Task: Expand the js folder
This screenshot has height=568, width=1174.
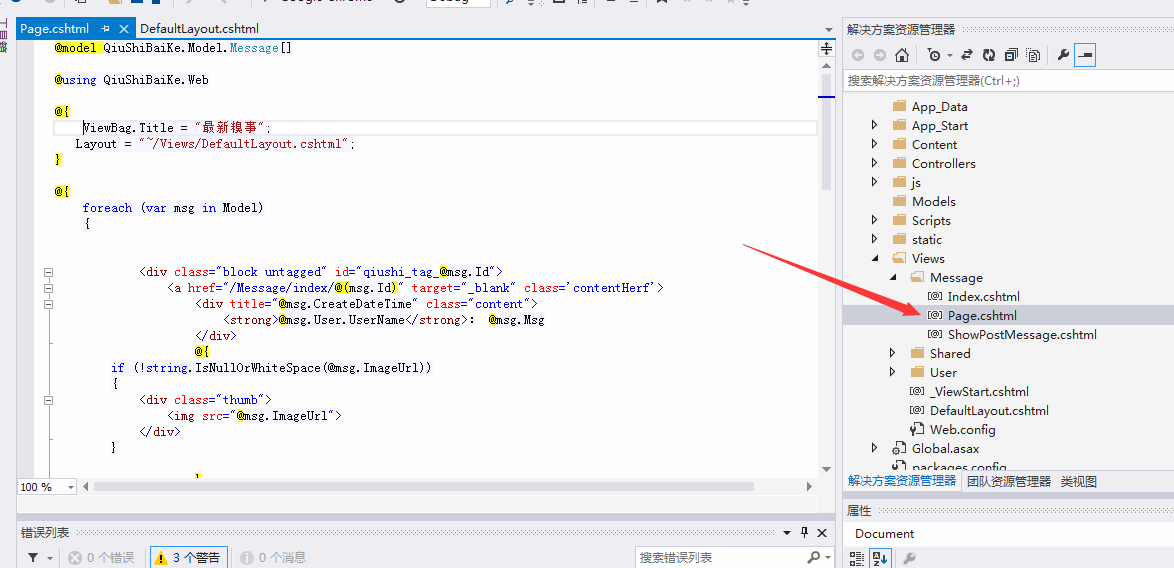Action: (x=874, y=182)
